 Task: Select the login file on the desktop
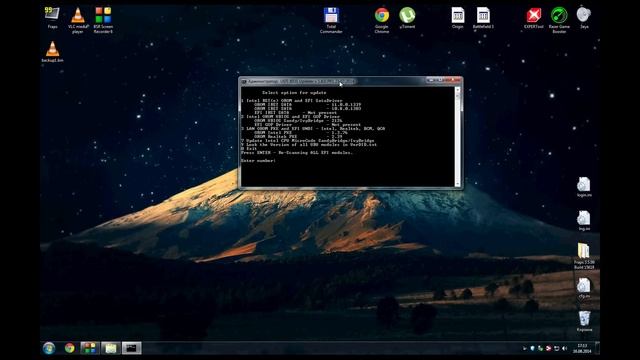tap(584, 187)
